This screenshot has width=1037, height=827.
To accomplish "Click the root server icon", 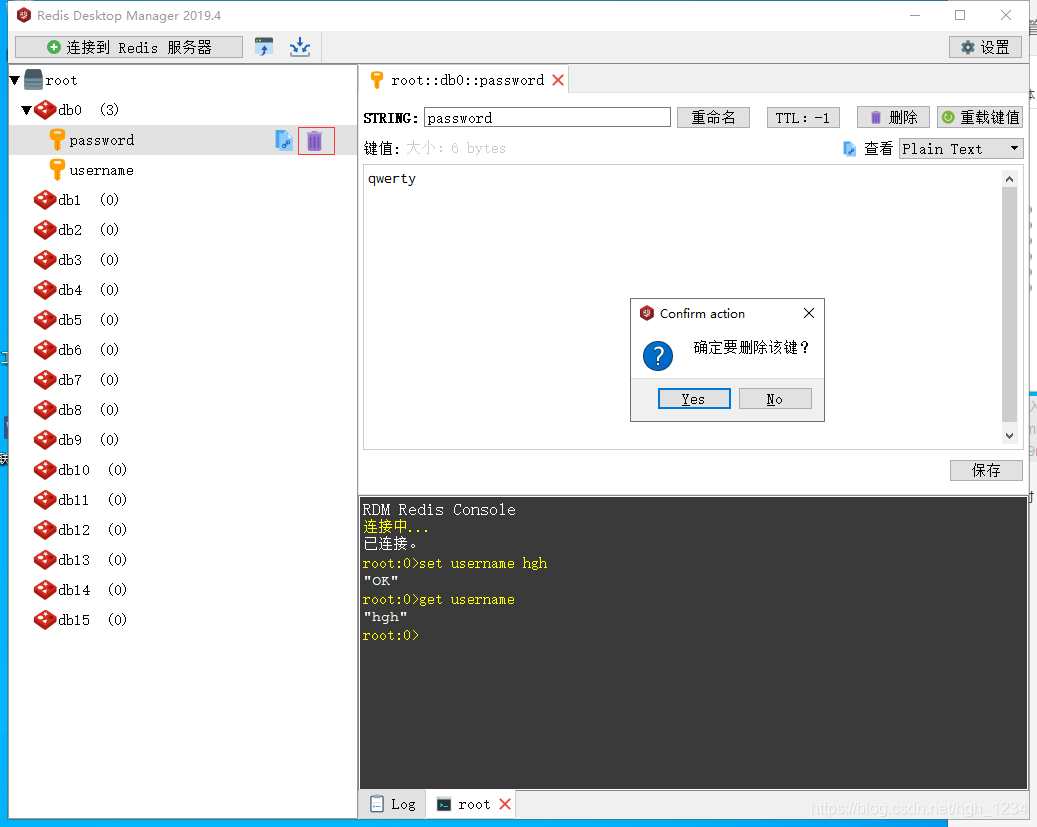I will pos(33,80).
